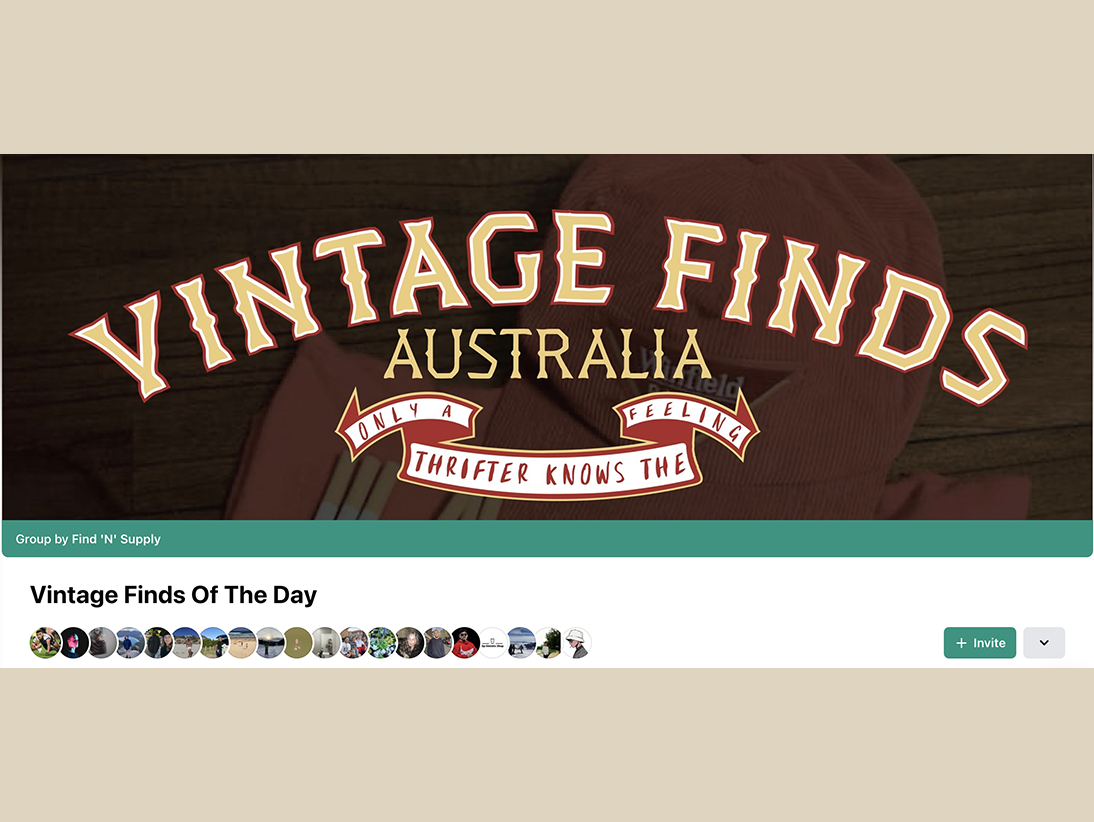Open the Vintage Finds Australia cover photo

[x=547, y=336]
